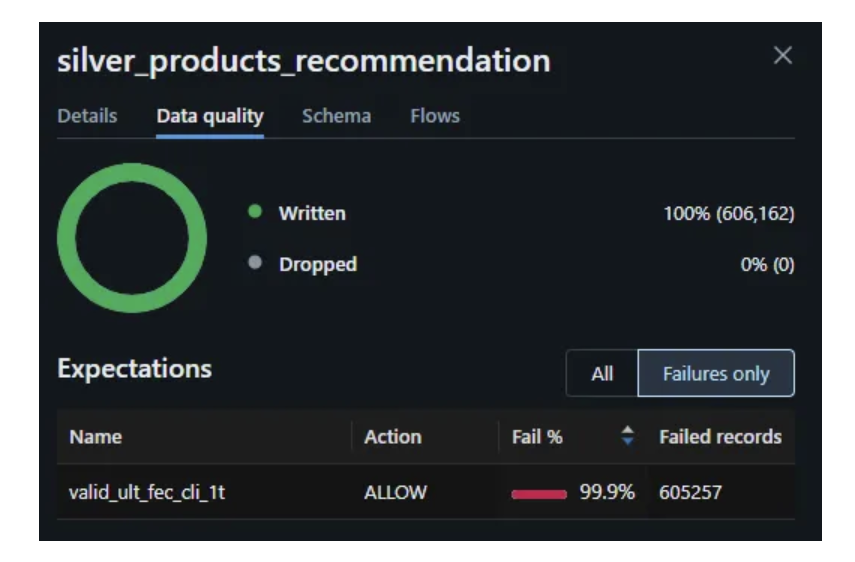Sort by the Name column header

click(x=96, y=437)
